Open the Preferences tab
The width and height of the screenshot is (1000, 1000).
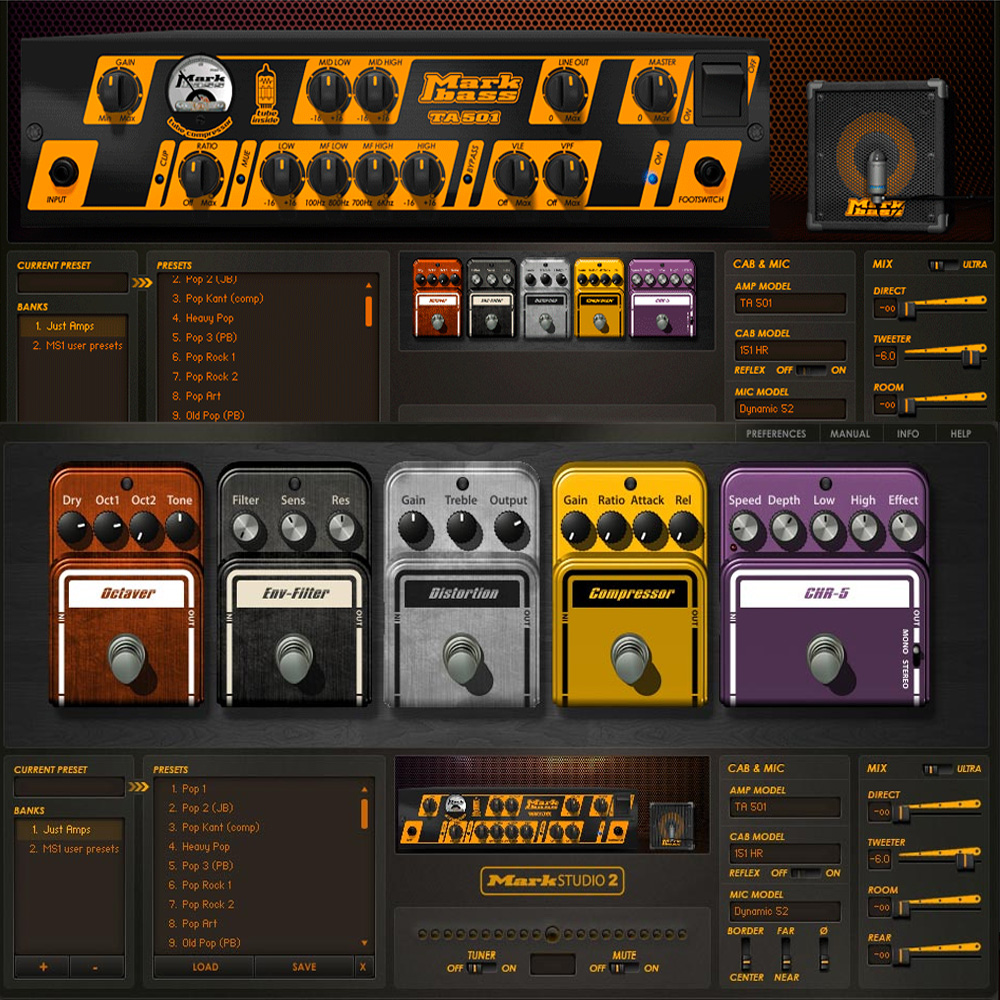pos(776,434)
